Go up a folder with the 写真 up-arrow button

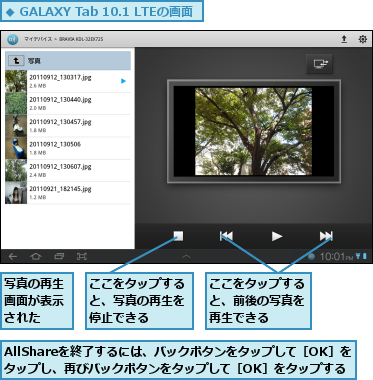pyautogui.click(x=16, y=61)
